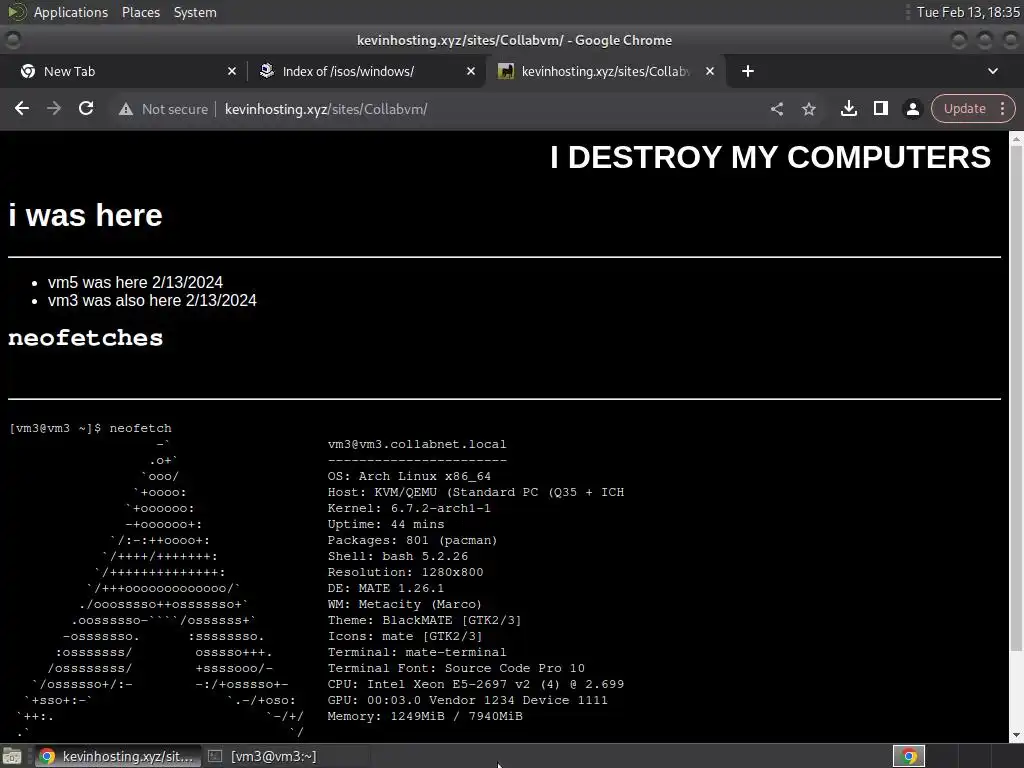Viewport: 1024px width, 768px height.
Task: Share this page using the share icon
Action: coord(776,109)
